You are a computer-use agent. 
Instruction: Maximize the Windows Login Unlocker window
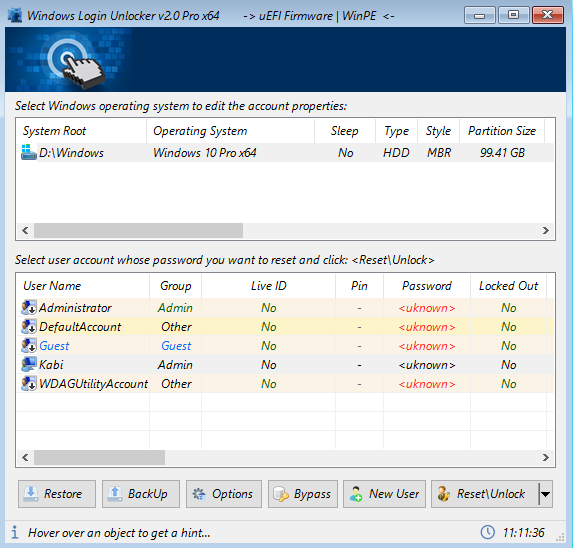click(513, 15)
